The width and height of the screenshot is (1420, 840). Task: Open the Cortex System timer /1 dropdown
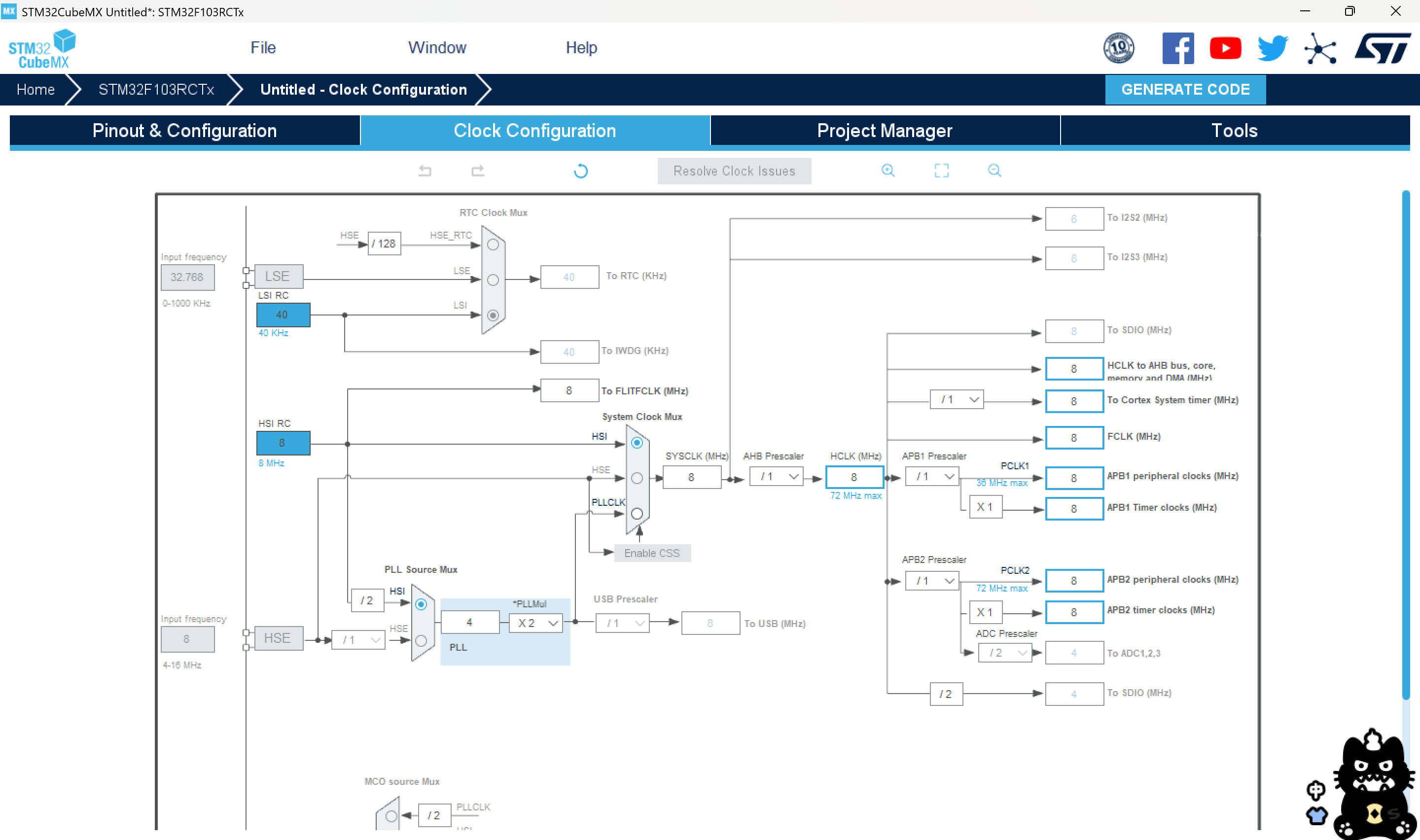tap(957, 400)
